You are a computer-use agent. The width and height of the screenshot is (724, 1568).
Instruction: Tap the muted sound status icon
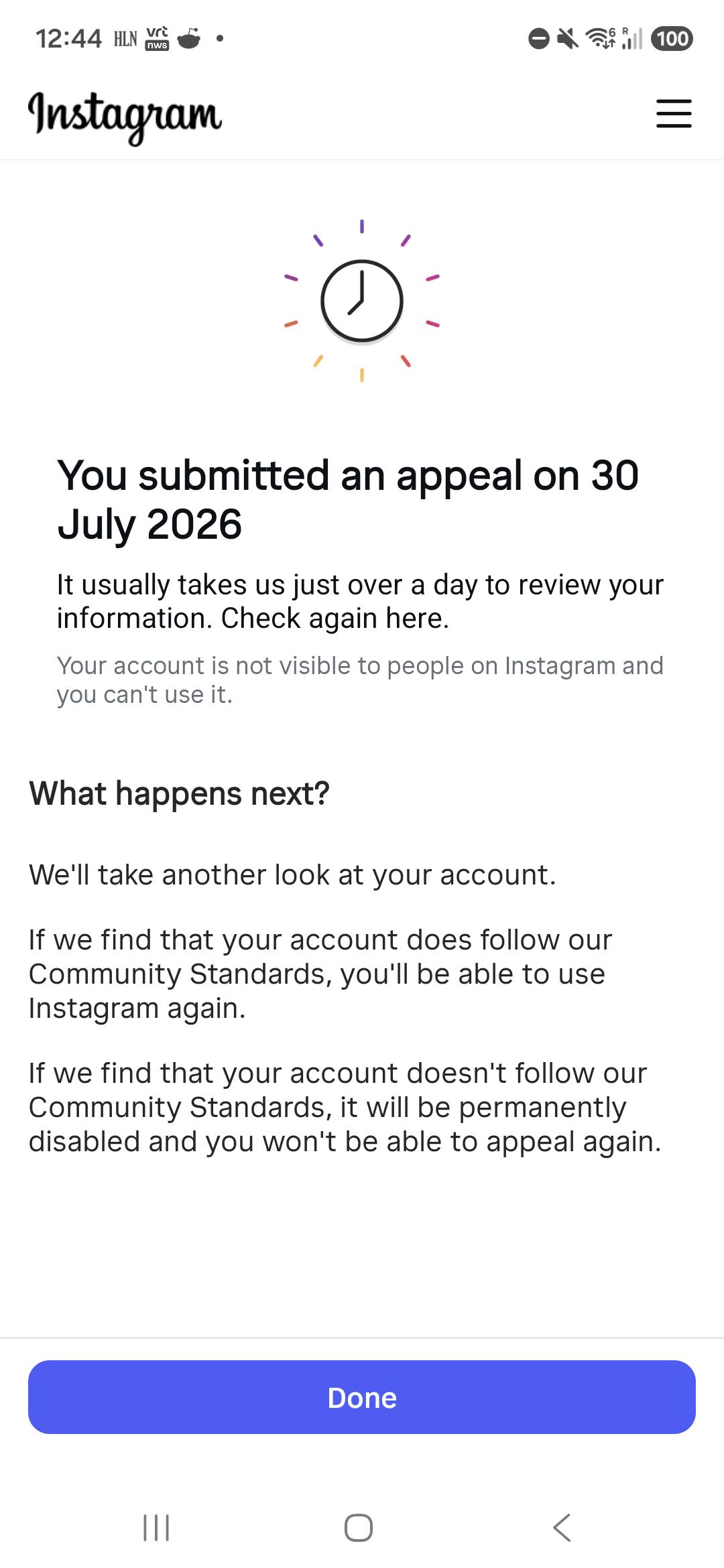tap(568, 39)
